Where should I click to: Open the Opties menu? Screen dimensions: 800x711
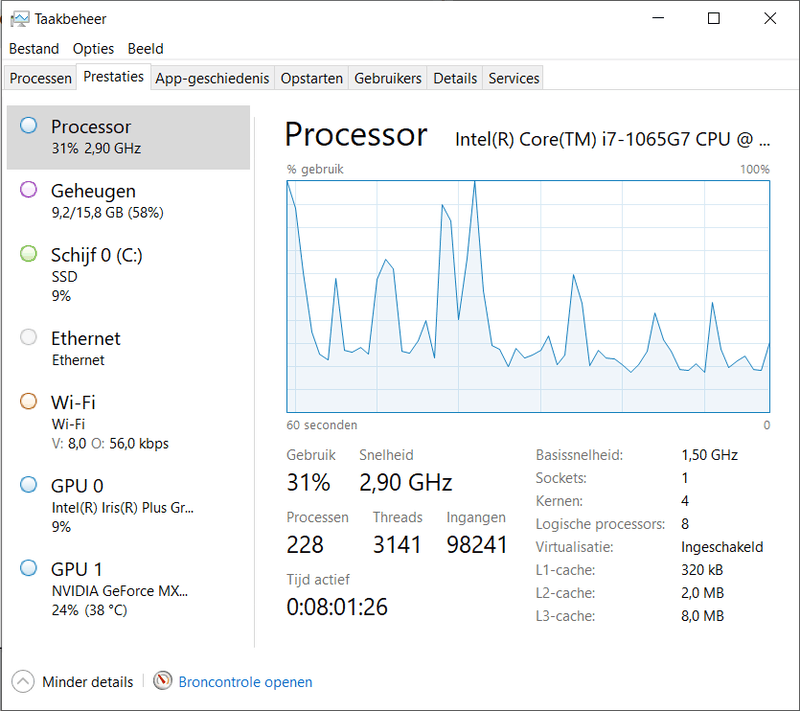pos(93,48)
